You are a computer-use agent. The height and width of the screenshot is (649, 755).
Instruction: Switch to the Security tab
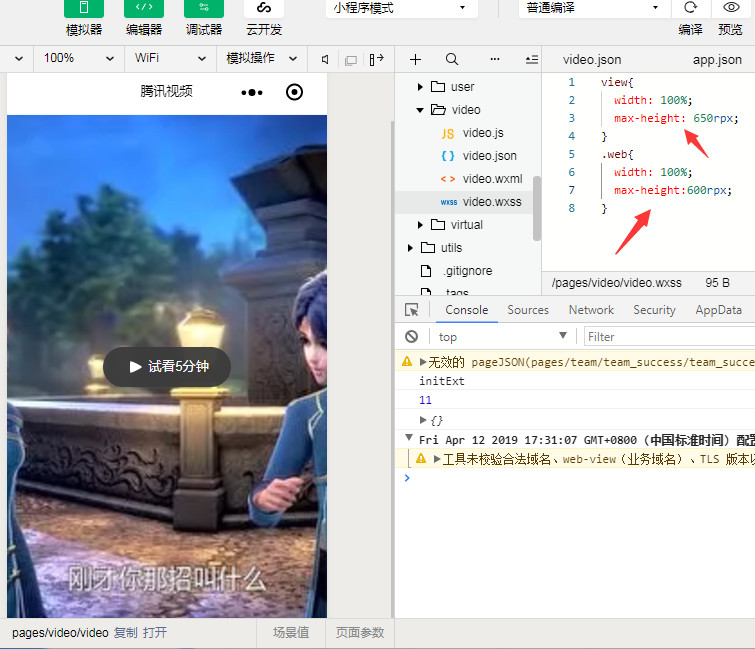tap(654, 310)
